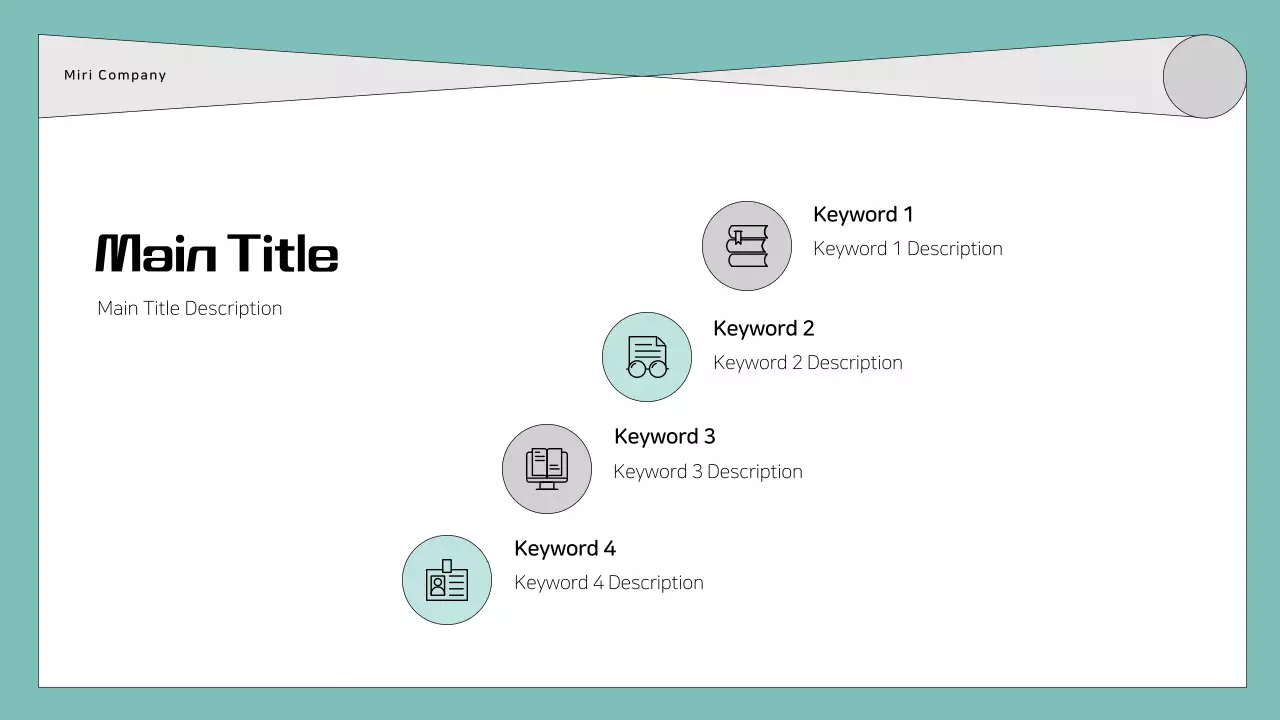The height and width of the screenshot is (720, 1280).
Task: Click the 'Keyword 3' heading
Action: coord(664,436)
